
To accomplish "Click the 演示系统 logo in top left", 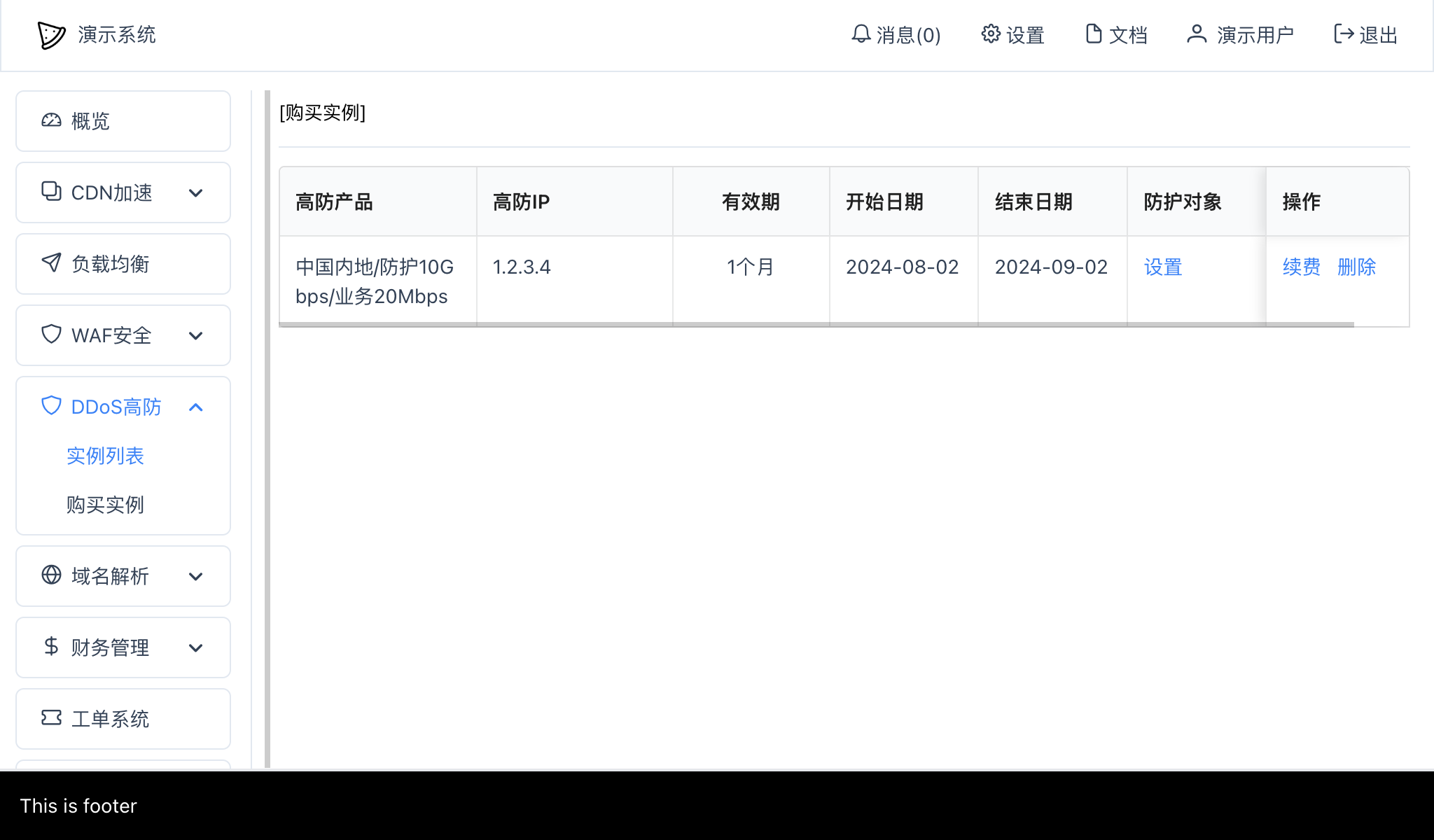I will tap(97, 35).
